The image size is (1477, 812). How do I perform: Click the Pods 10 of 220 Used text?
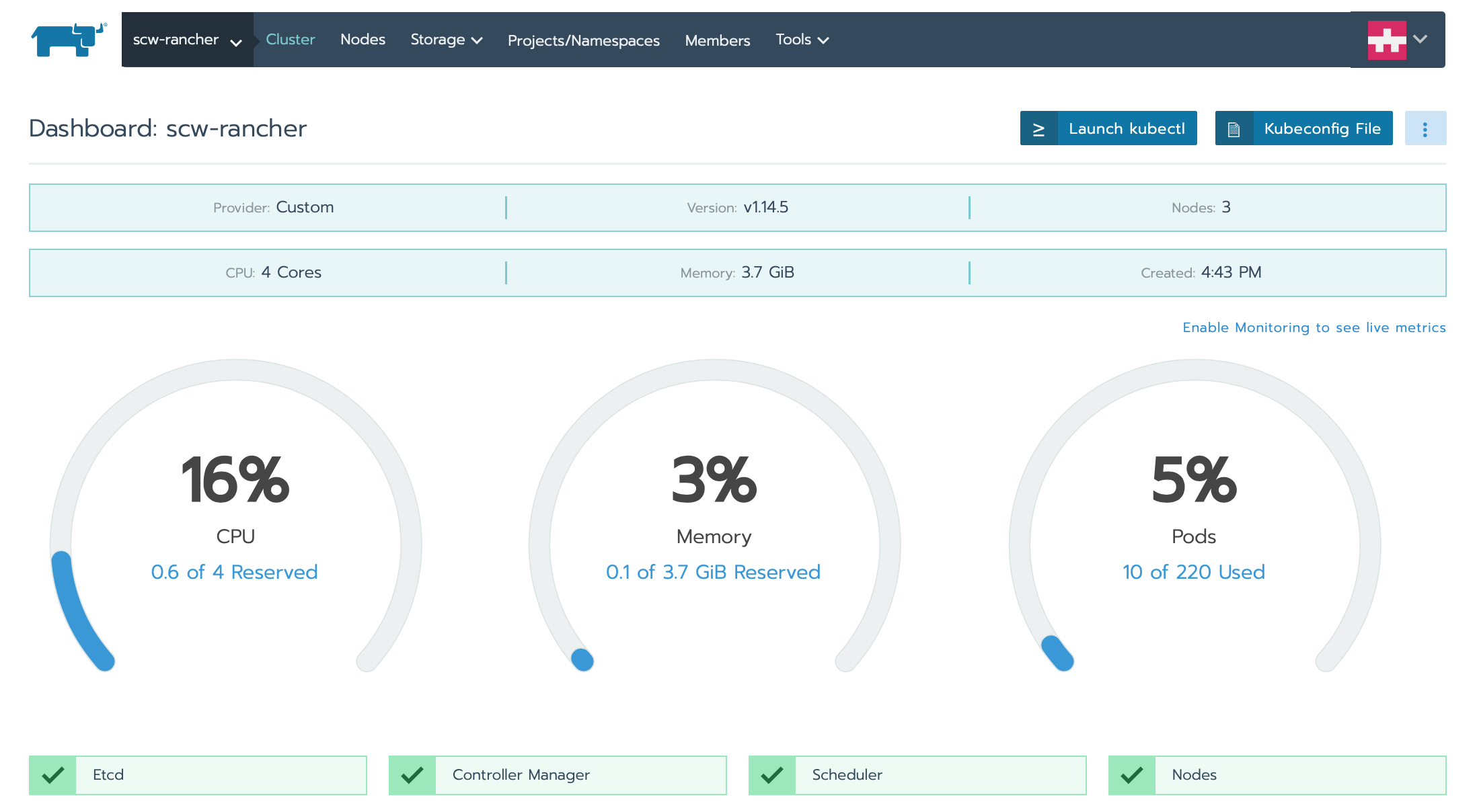click(x=1194, y=572)
